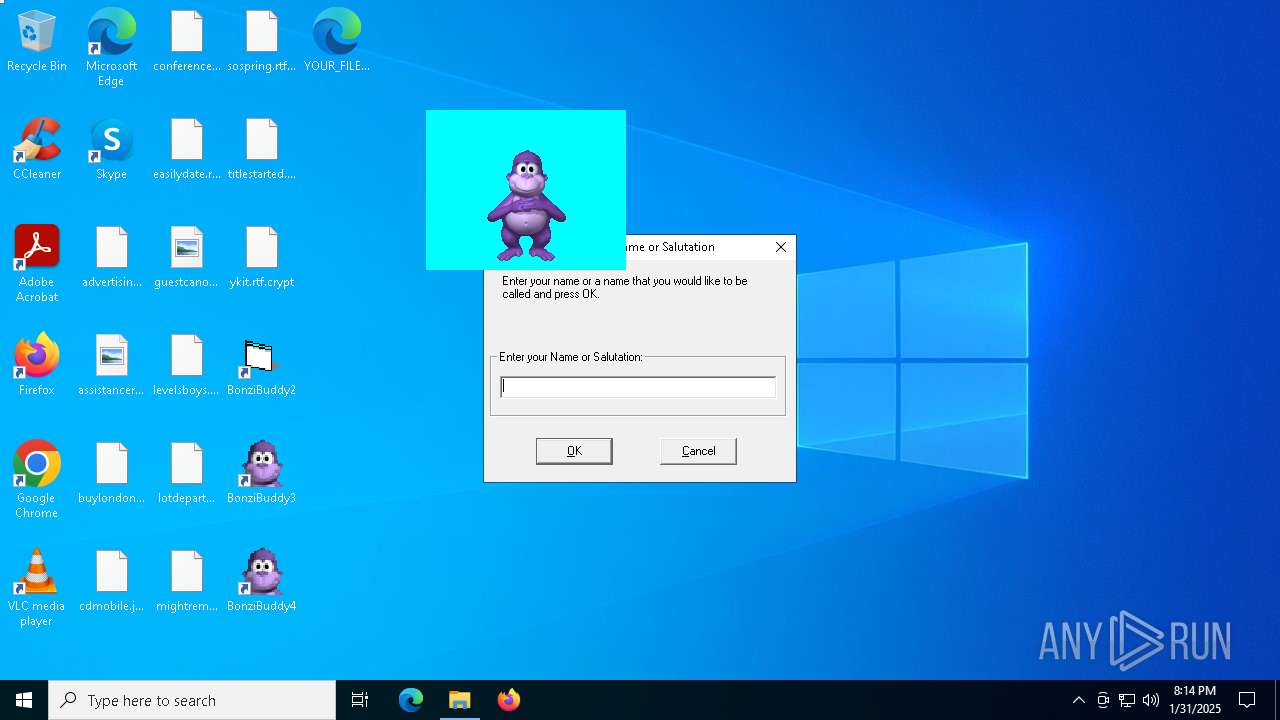Open the BonziBuddy4 shortcut
Screen dimensions: 1280x720
[x=262, y=582]
